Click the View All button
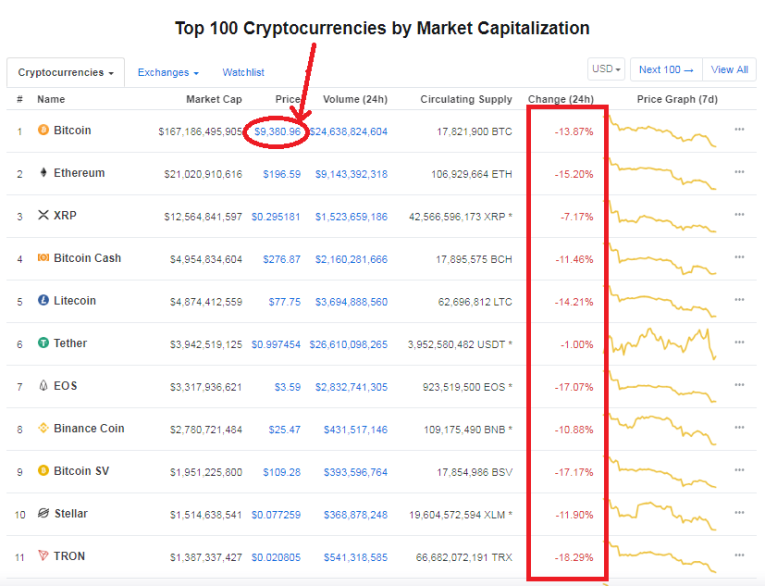Screen dimensions: 765x586 (729, 69)
